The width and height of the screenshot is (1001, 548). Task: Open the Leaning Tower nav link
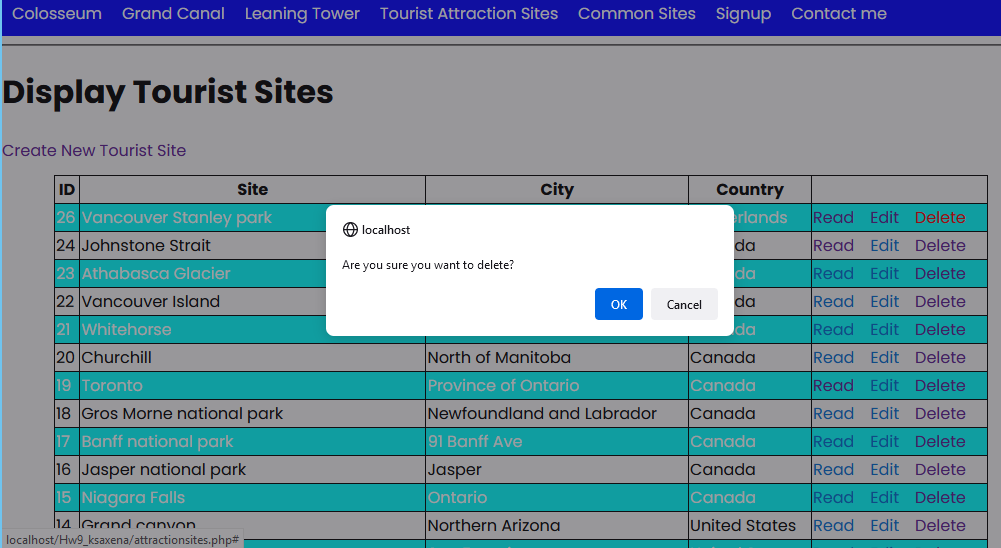302,14
